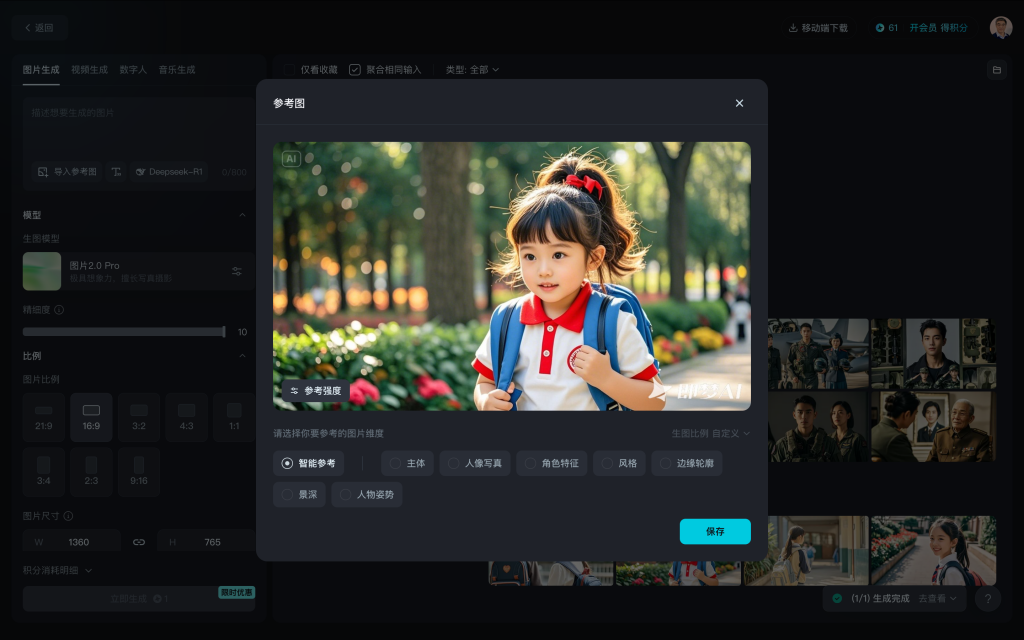Open the folder icon at top right
Screen dimensions: 1024x640
pos(997,70)
